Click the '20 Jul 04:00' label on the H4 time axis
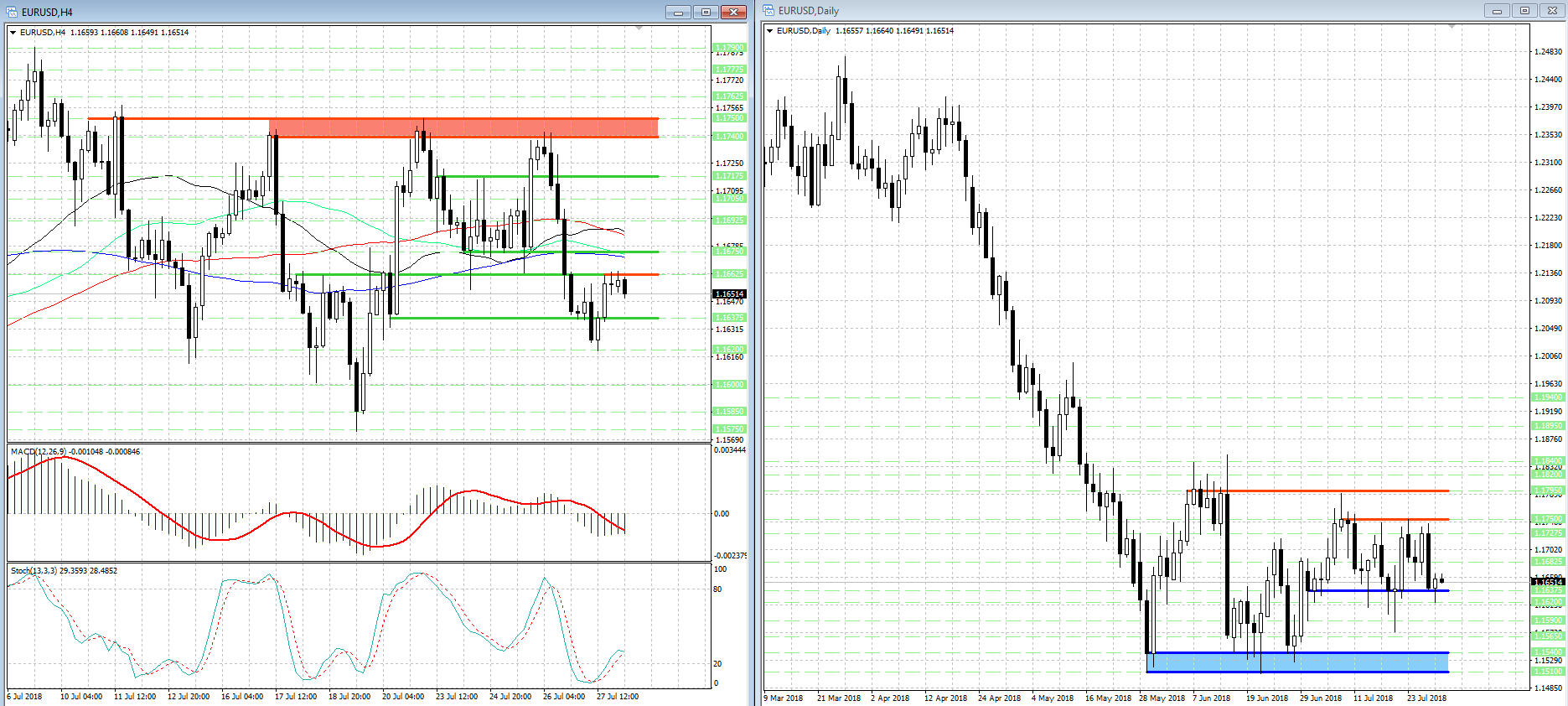This screenshot has height=706, width=1568. tap(403, 697)
